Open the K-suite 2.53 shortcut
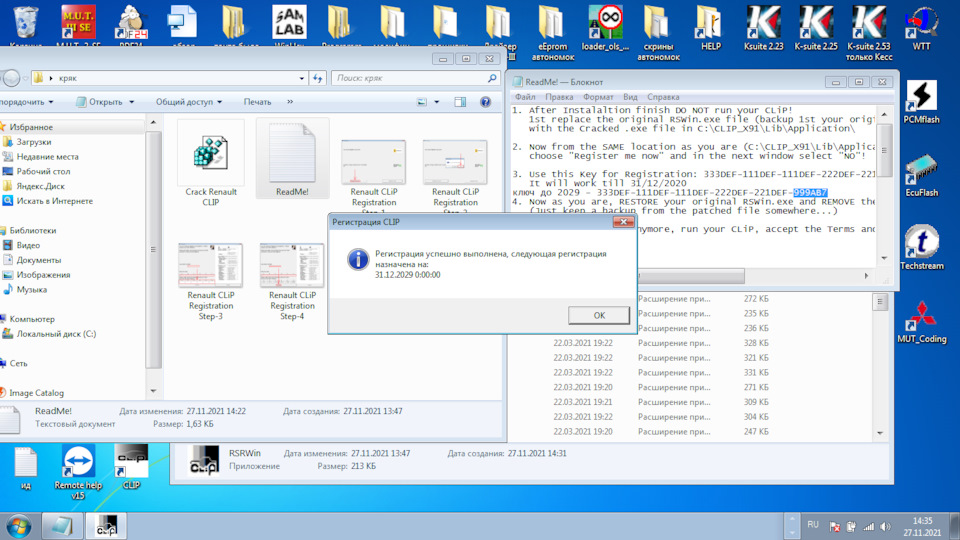 click(x=869, y=33)
